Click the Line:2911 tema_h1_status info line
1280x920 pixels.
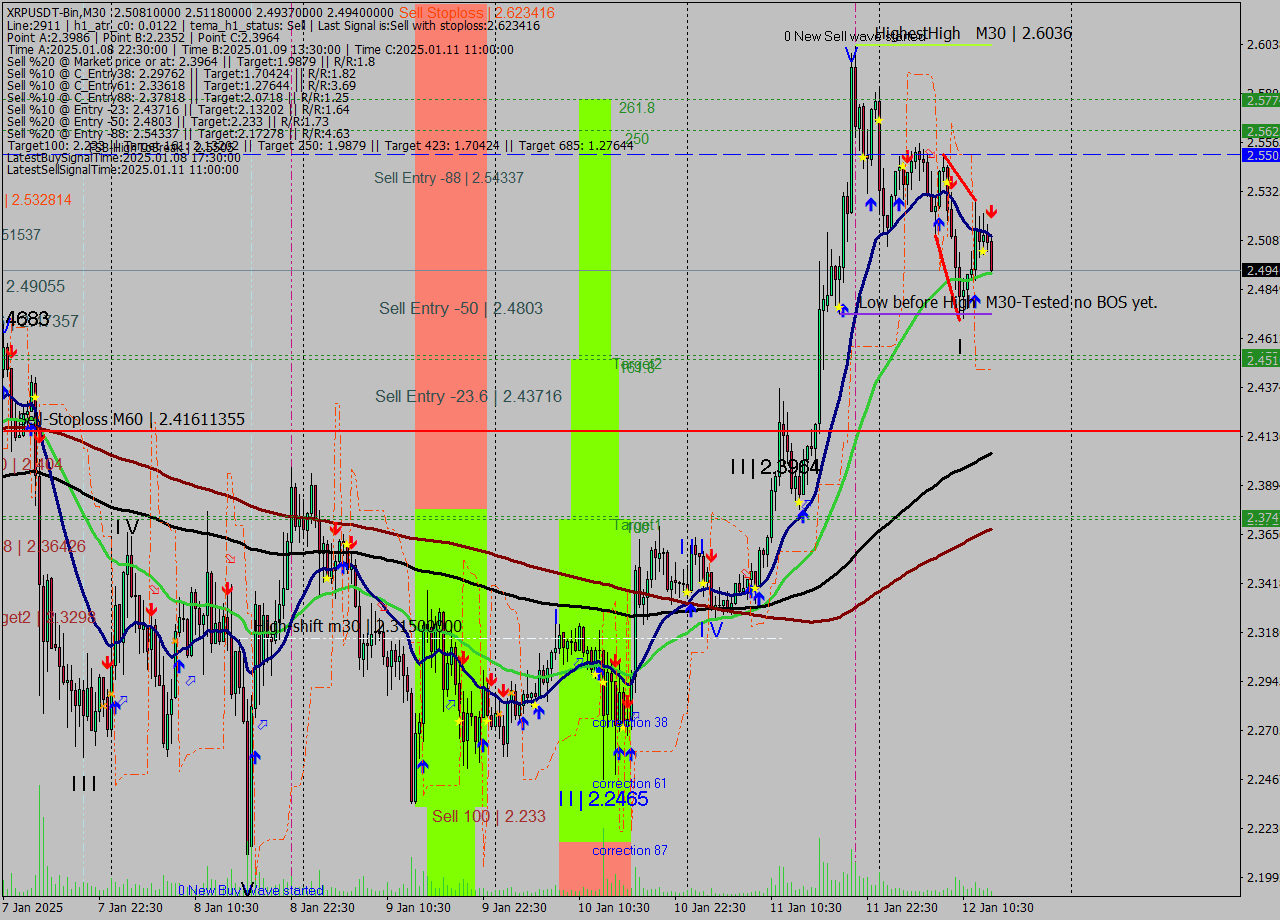pyautogui.click(x=273, y=26)
